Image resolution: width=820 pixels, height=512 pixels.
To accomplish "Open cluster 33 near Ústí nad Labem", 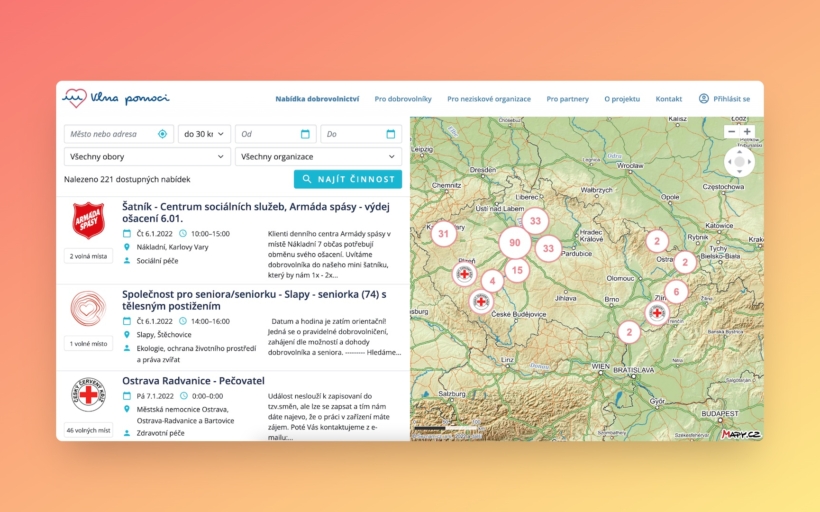I will click(535, 221).
